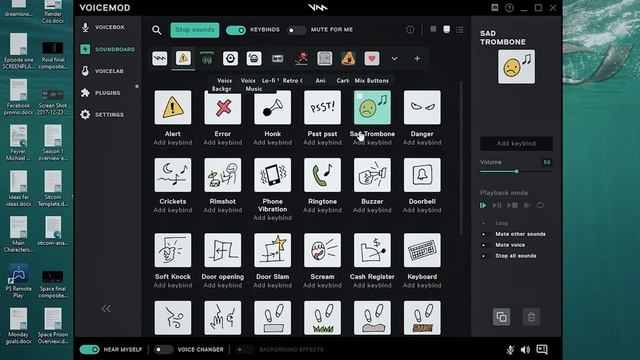Click the info icon in the toolbar
The width and height of the screenshot is (640, 360).
pos(410,30)
